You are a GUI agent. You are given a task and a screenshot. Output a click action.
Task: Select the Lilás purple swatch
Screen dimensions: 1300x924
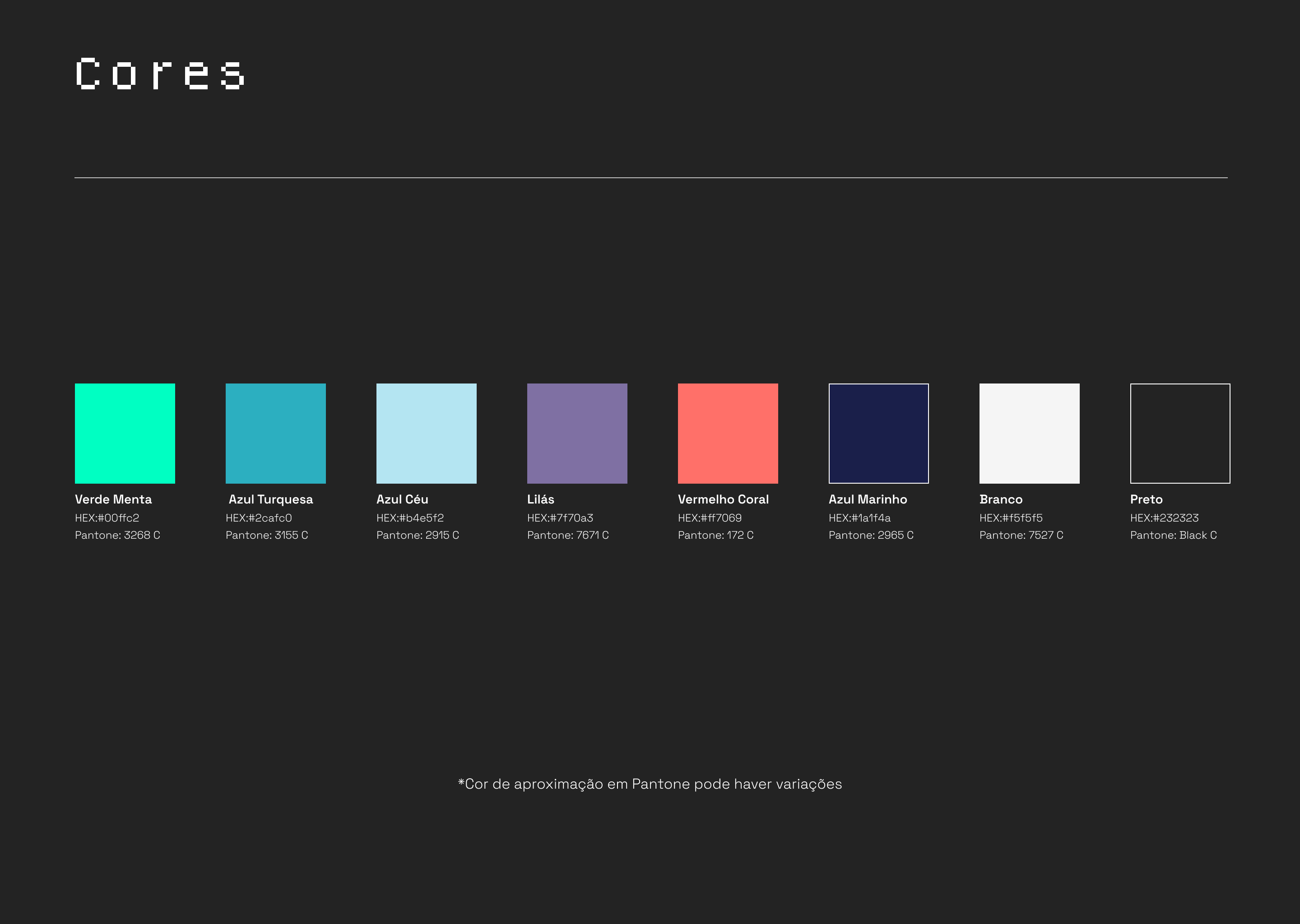pyautogui.click(x=576, y=433)
